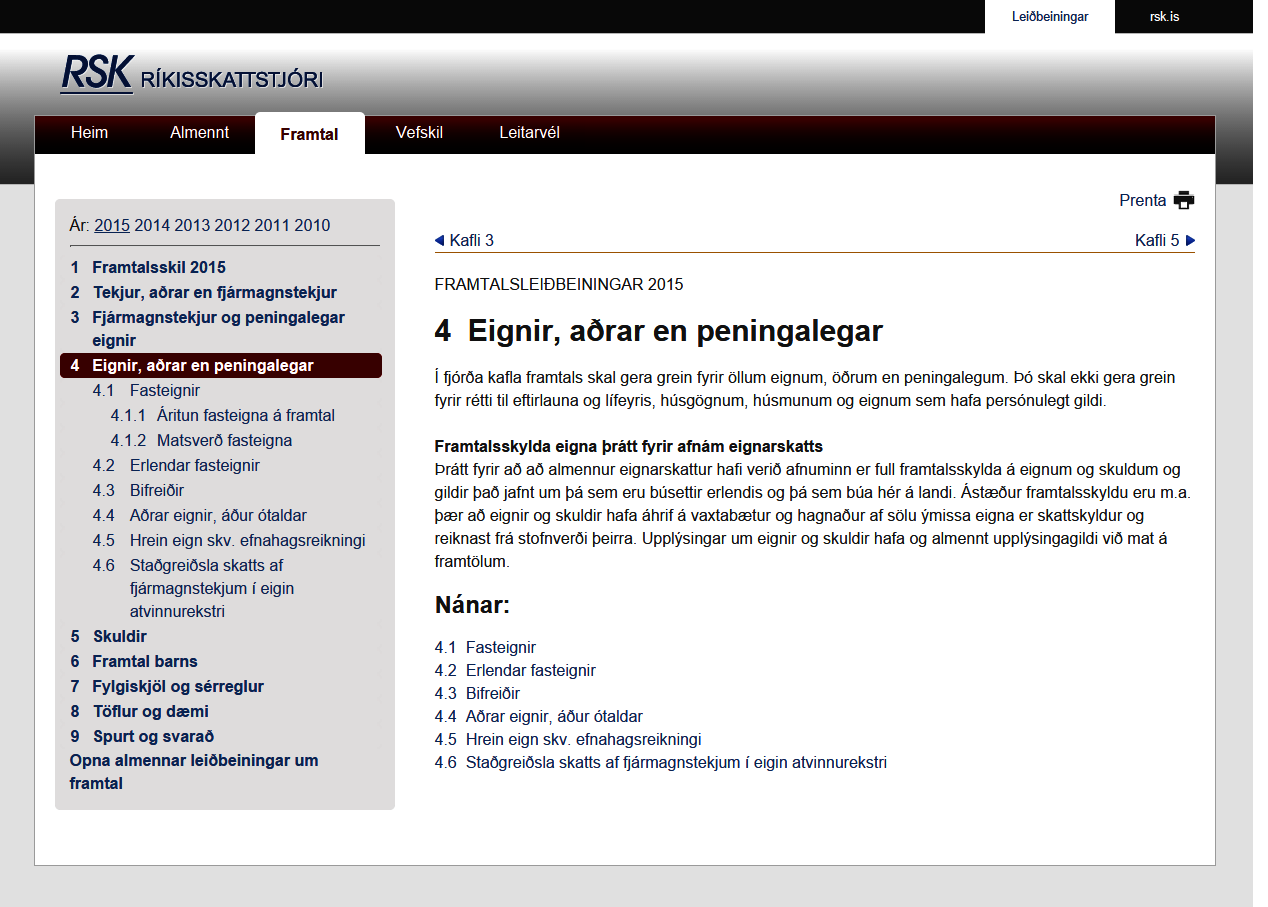The image size is (1268, 907).
Task: Click Opna almennar leiðbeiningar um framtal
Action: click(194, 772)
